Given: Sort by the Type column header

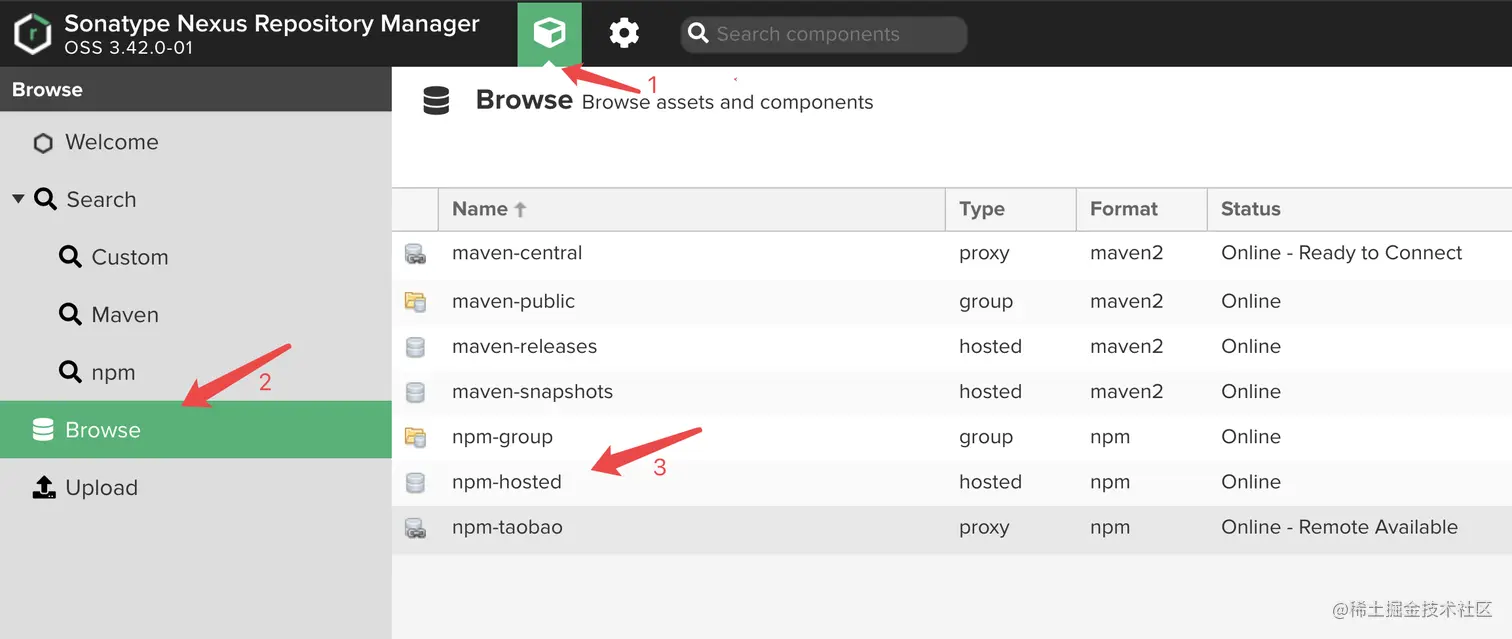Looking at the screenshot, I should (x=1010, y=209).
